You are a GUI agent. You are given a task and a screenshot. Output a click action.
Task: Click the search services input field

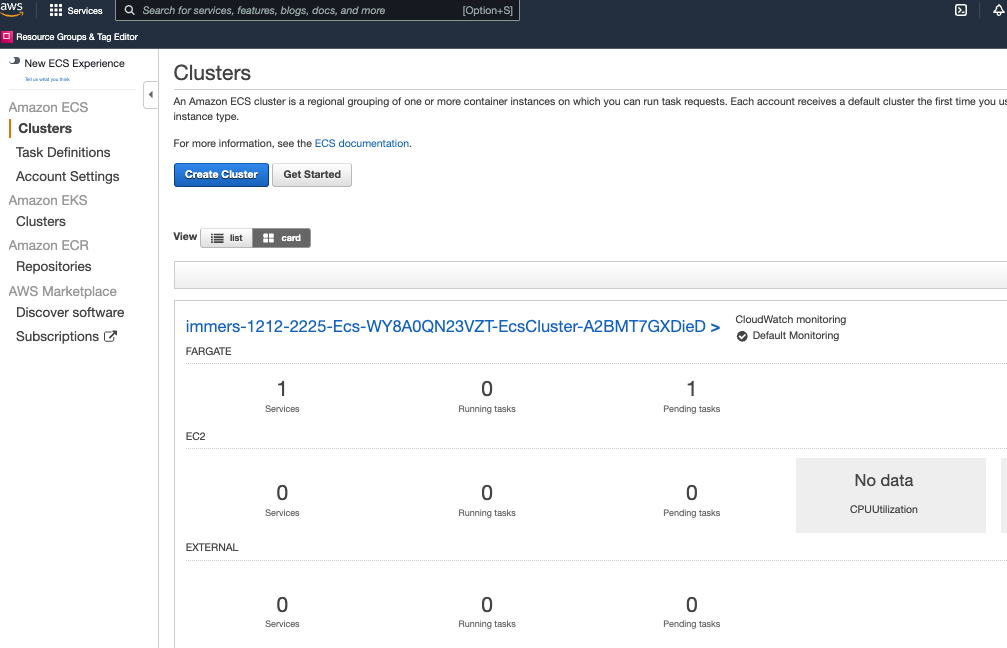(317, 10)
